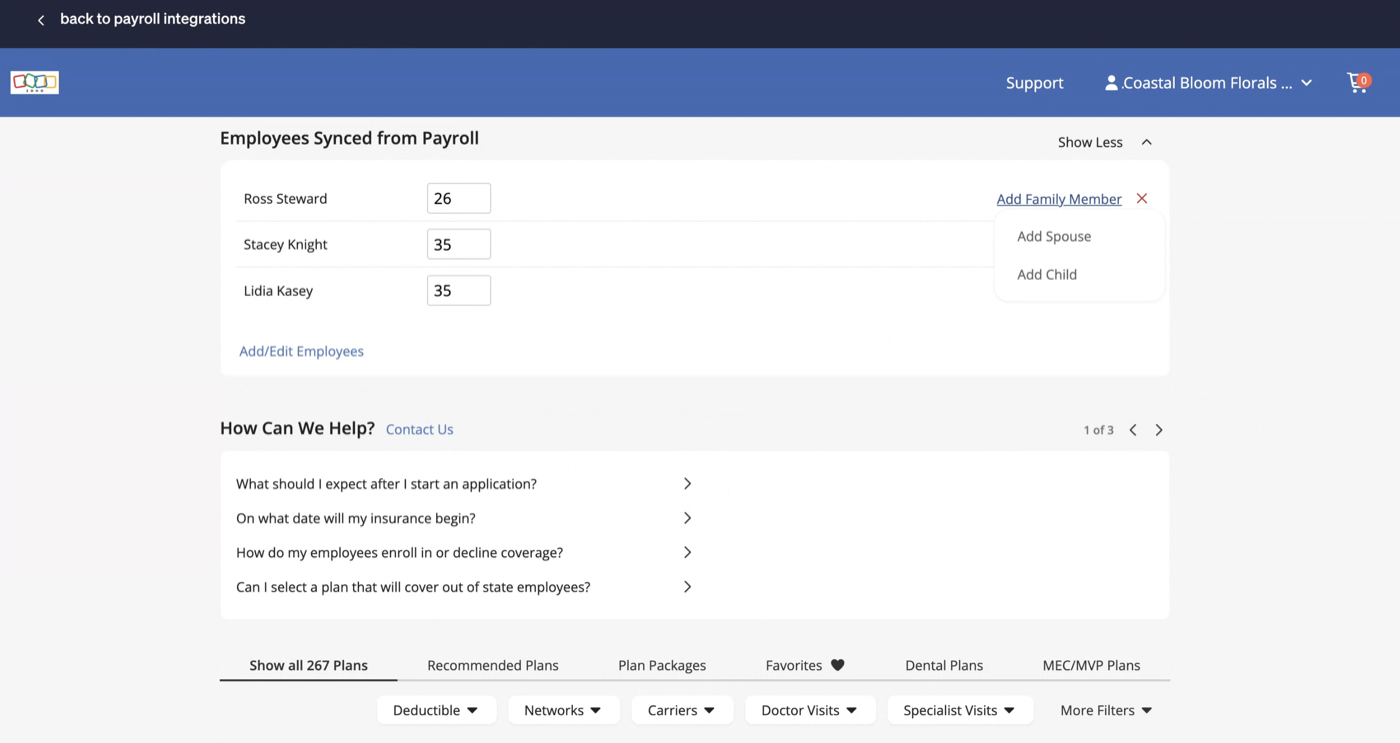Go back to payroll integrations arrow
The height and width of the screenshot is (743, 1400).
tap(41, 20)
